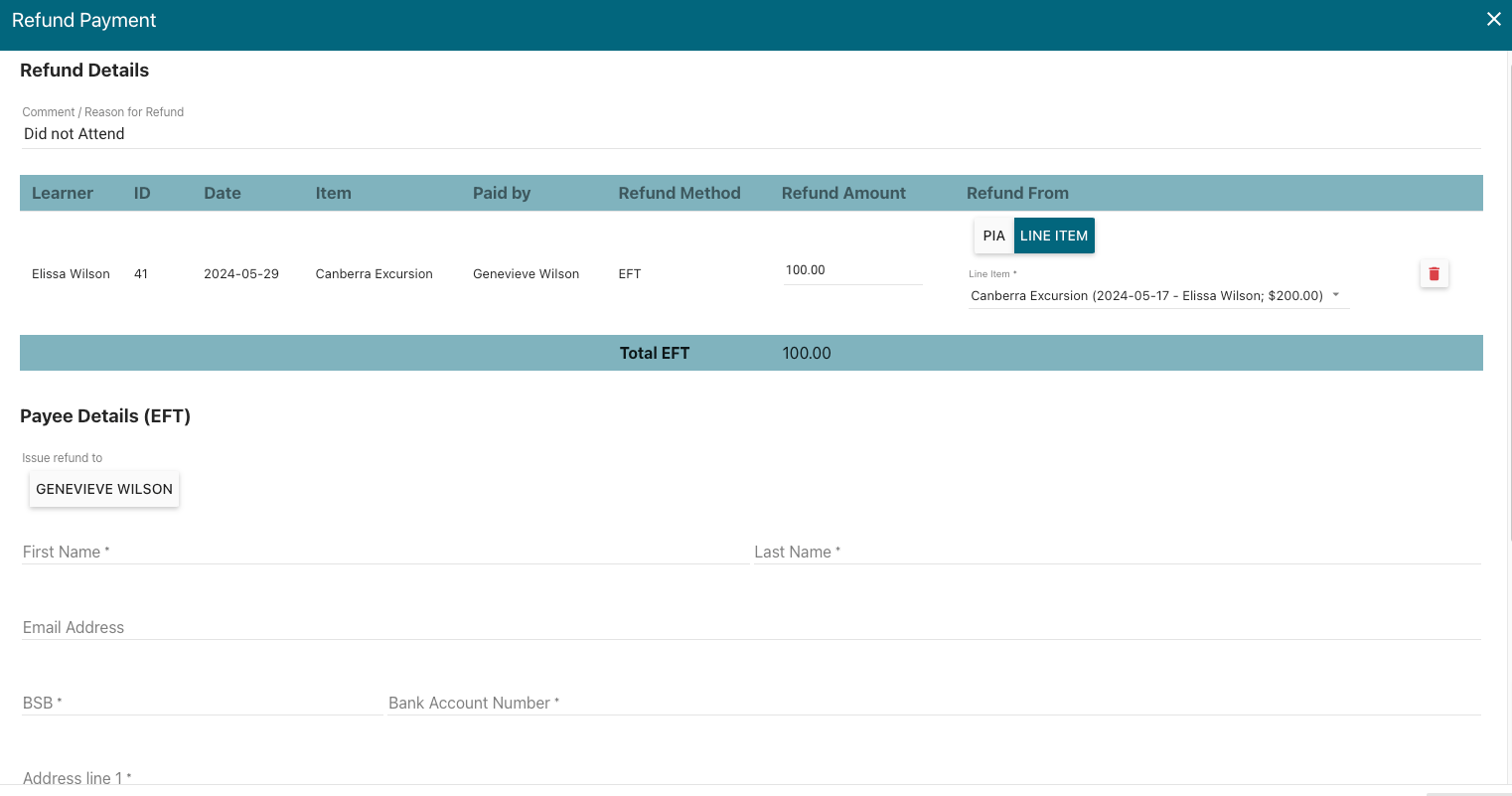The image size is (1512, 796).
Task: Click the vertical scrollbar on the right
Action: coord(1508,298)
